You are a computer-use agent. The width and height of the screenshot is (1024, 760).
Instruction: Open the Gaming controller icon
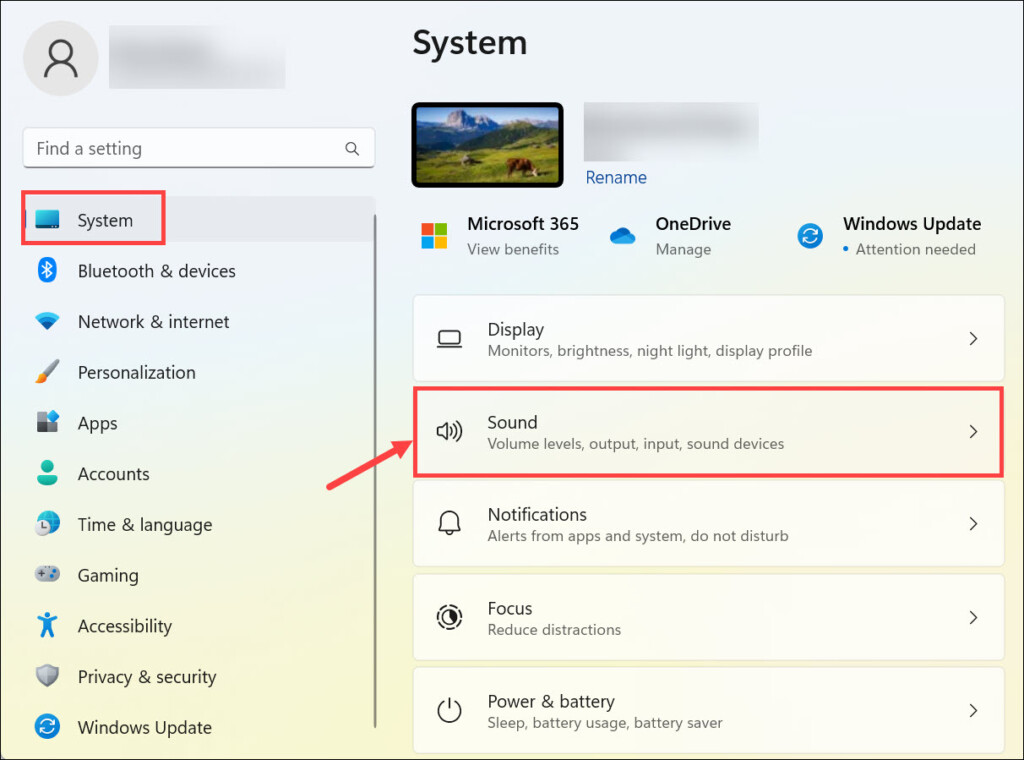click(47, 575)
